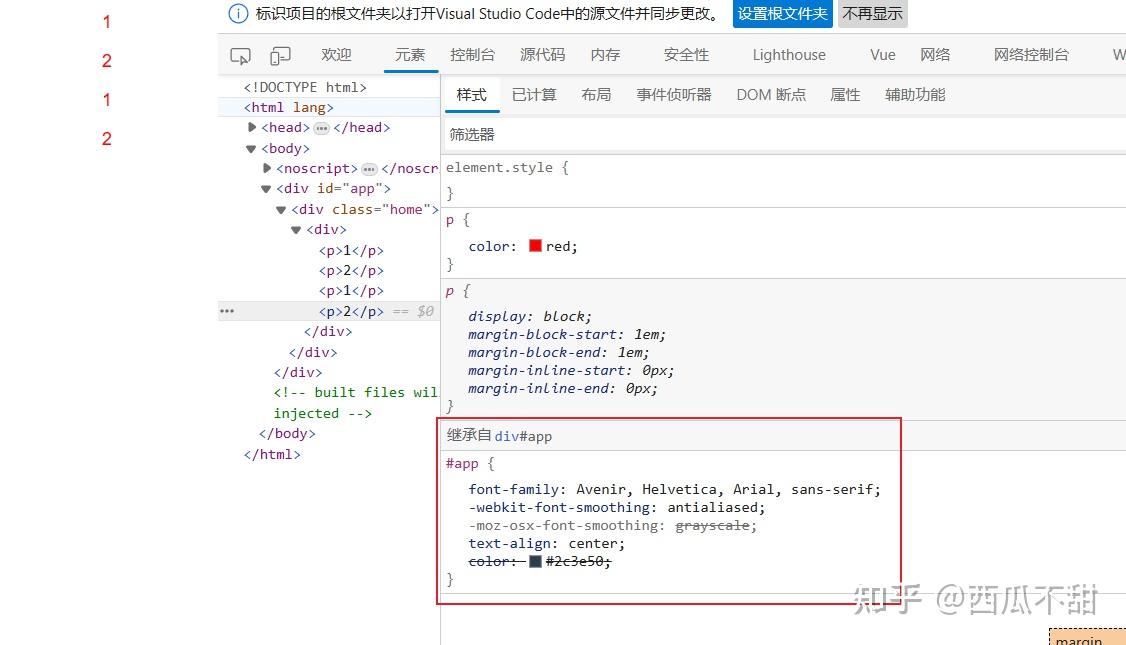Re-enable the struck-through grayscale font-smoothing style
The image size is (1126, 645).
click(456, 525)
